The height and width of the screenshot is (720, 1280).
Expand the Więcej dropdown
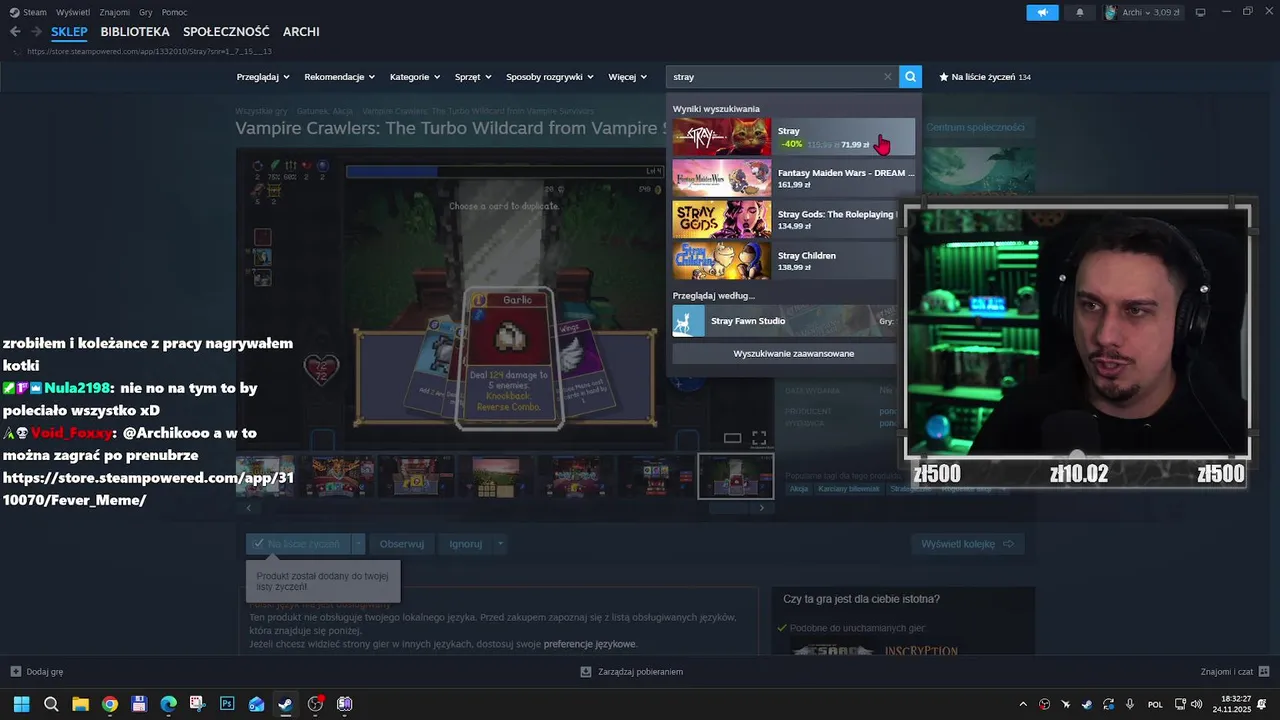(x=627, y=76)
